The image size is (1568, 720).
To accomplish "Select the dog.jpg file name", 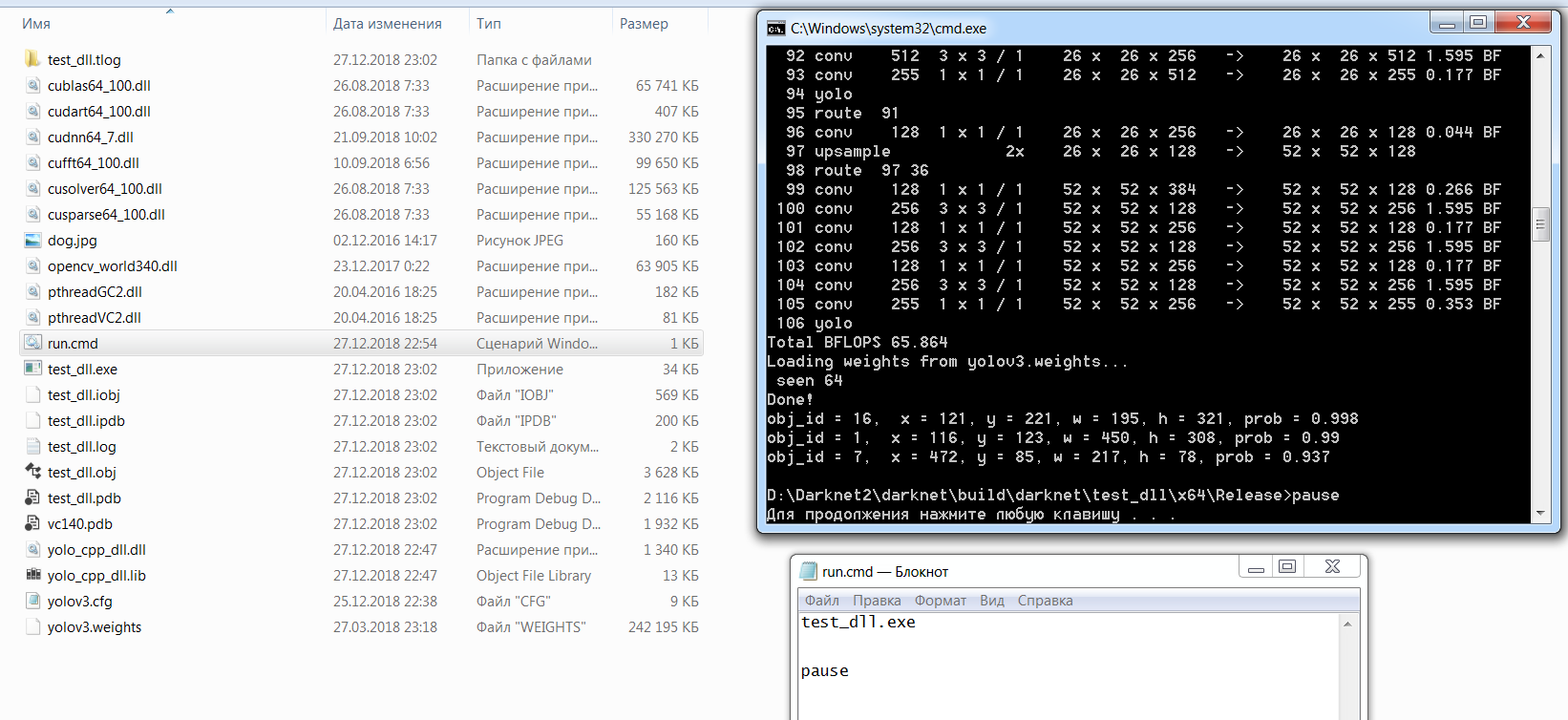I will click(x=73, y=241).
